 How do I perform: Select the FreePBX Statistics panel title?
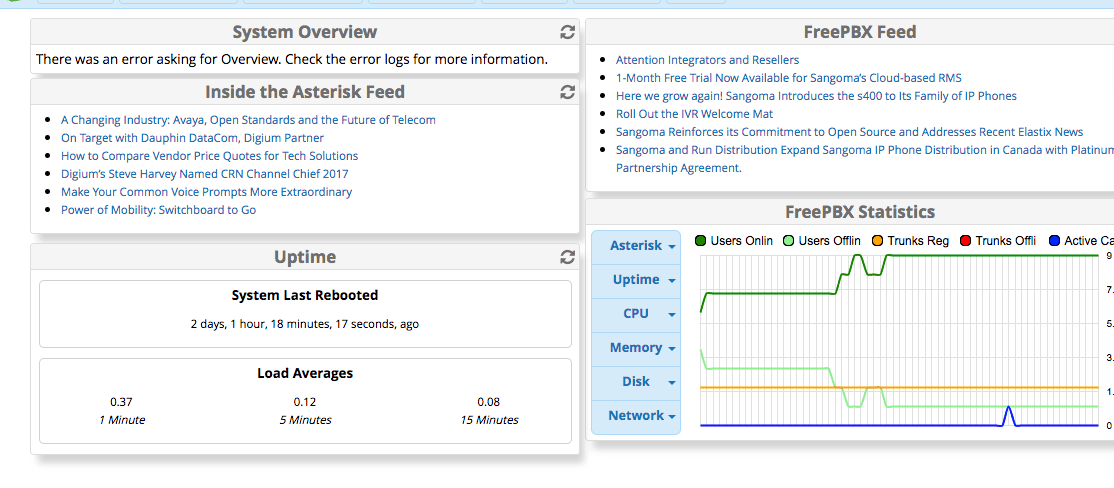click(x=860, y=212)
